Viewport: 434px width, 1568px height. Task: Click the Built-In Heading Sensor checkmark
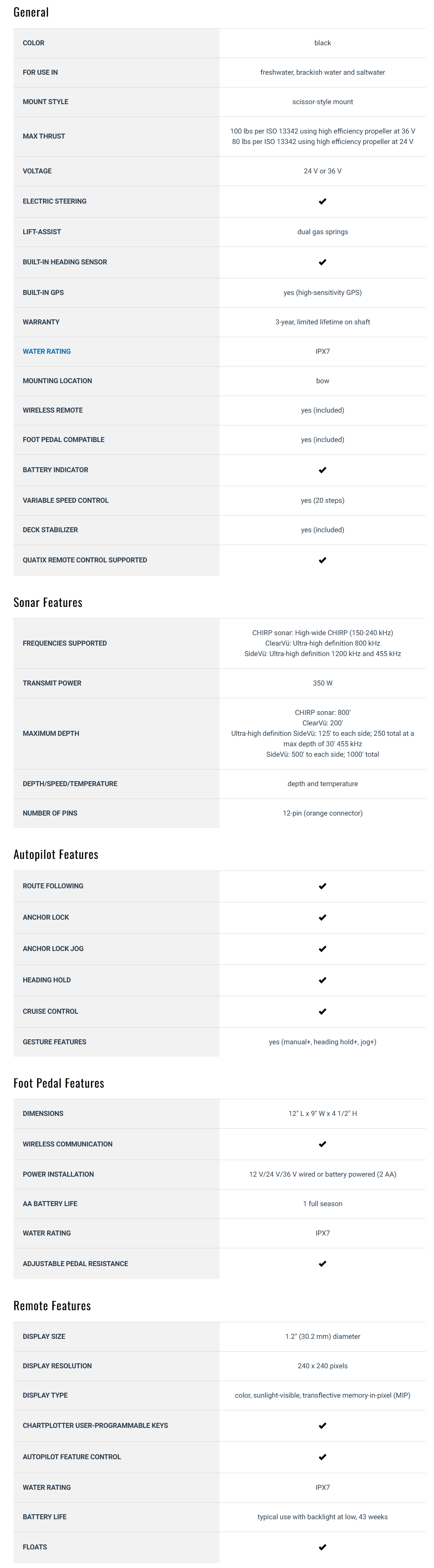coord(323,262)
